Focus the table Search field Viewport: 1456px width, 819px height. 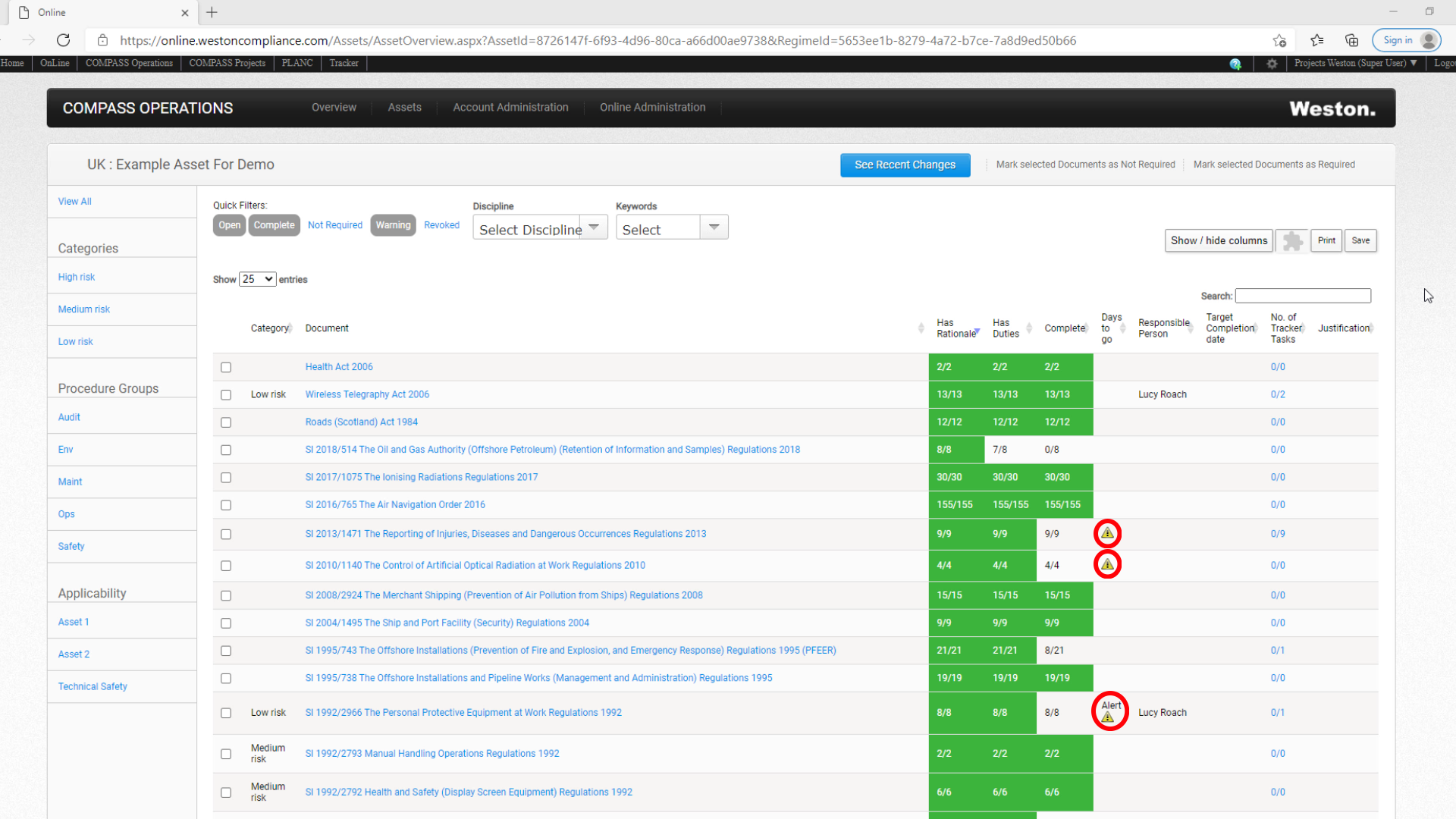(1303, 297)
